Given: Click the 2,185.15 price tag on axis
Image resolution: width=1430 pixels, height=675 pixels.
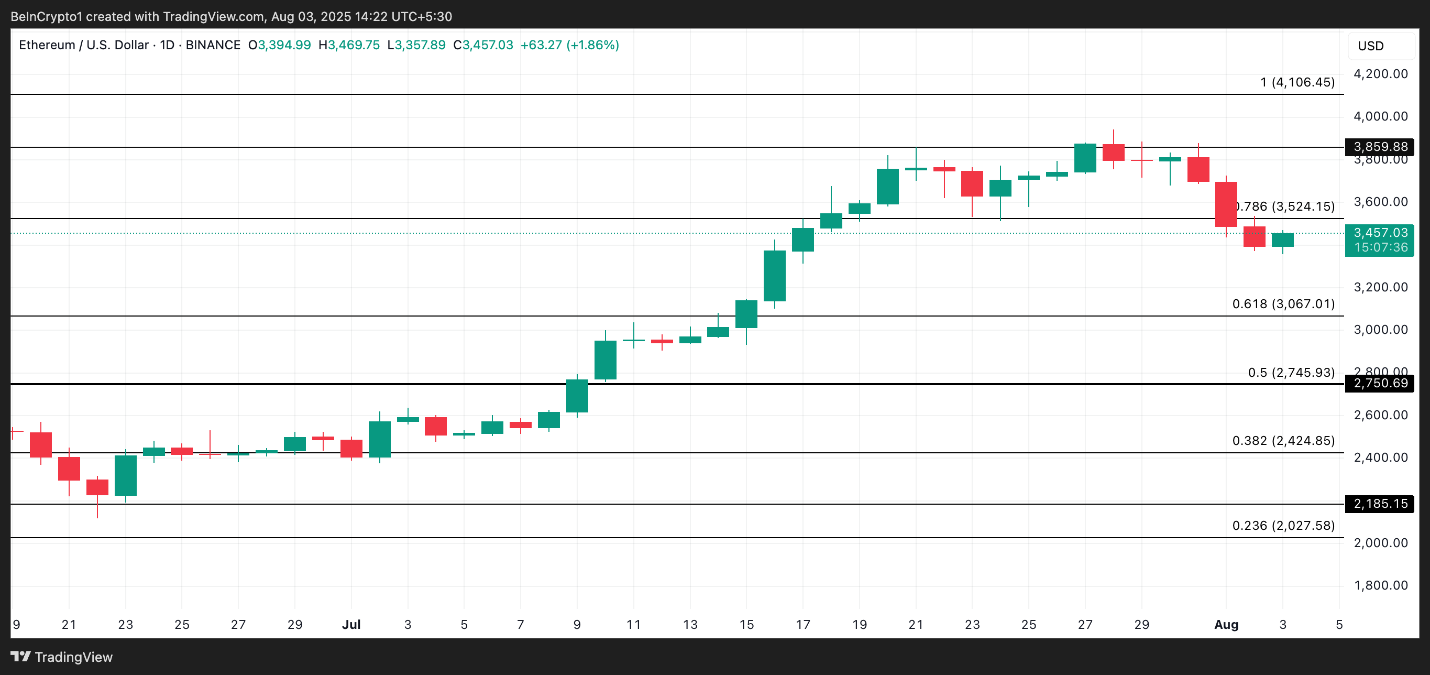Looking at the screenshot, I should click(x=1380, y=504).
